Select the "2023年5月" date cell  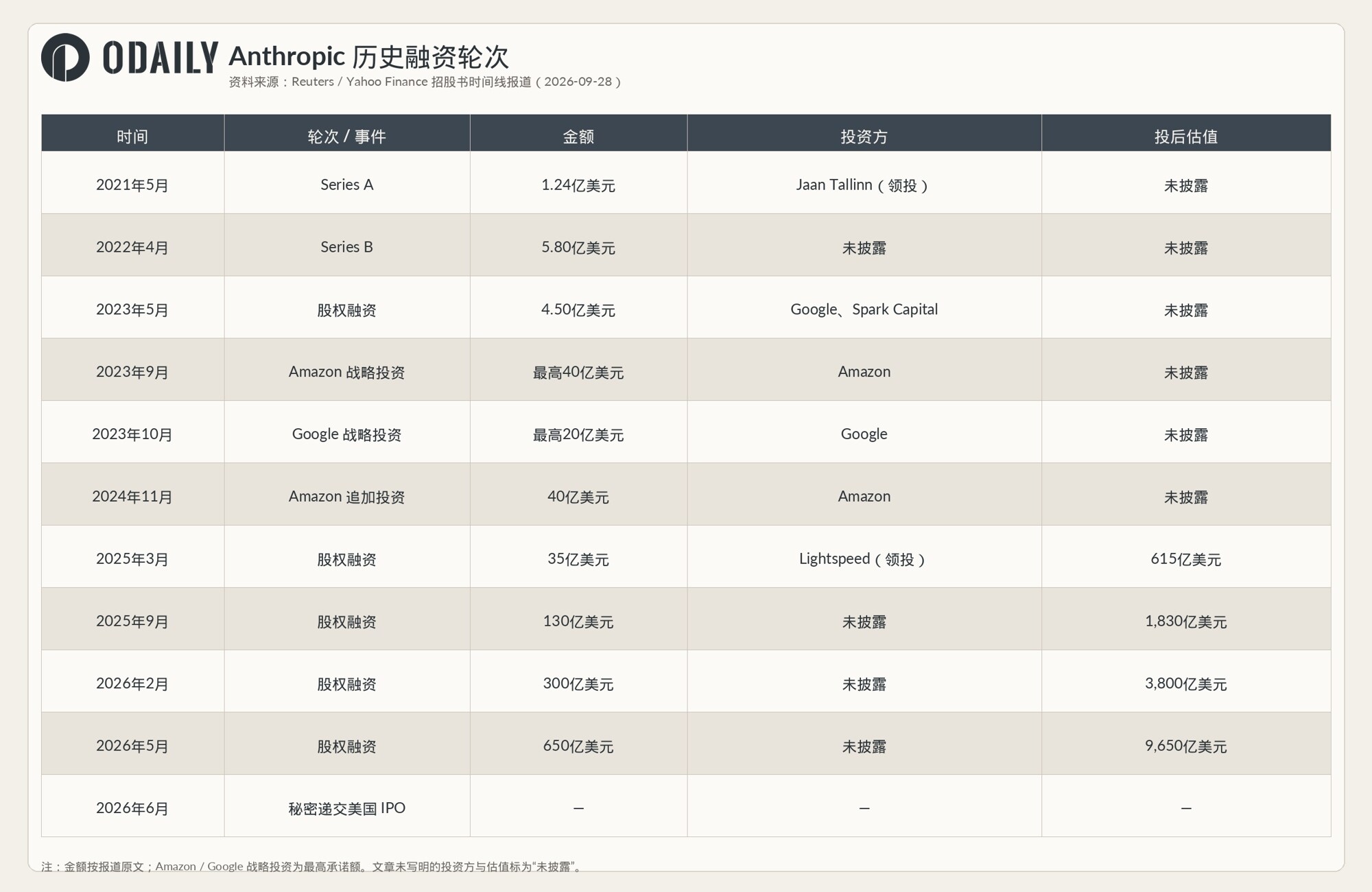point(132,307)
